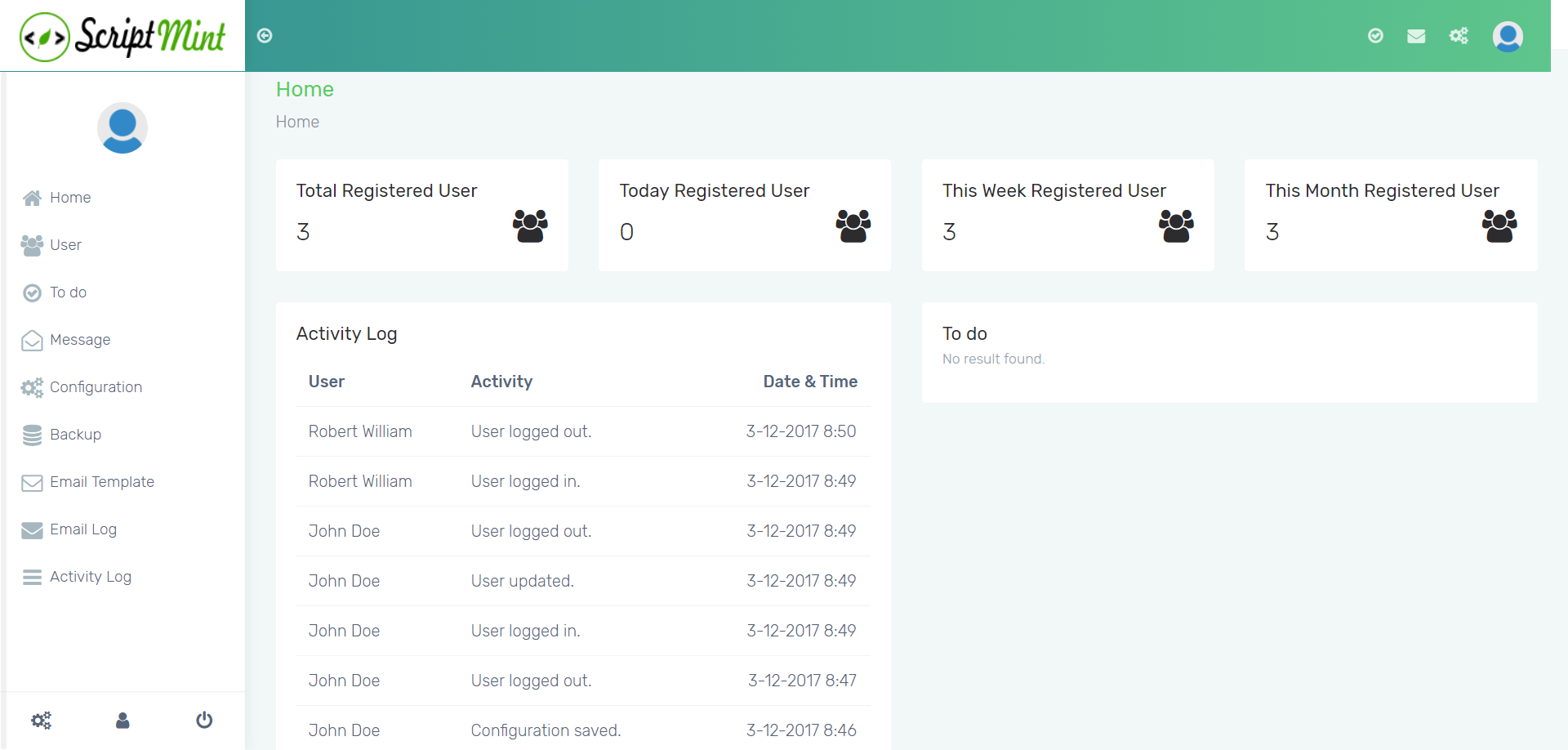Screen dimensions: 1568x750
Task: Click timestamp 3-12-2017 8:50
Action: click(801, 431)
